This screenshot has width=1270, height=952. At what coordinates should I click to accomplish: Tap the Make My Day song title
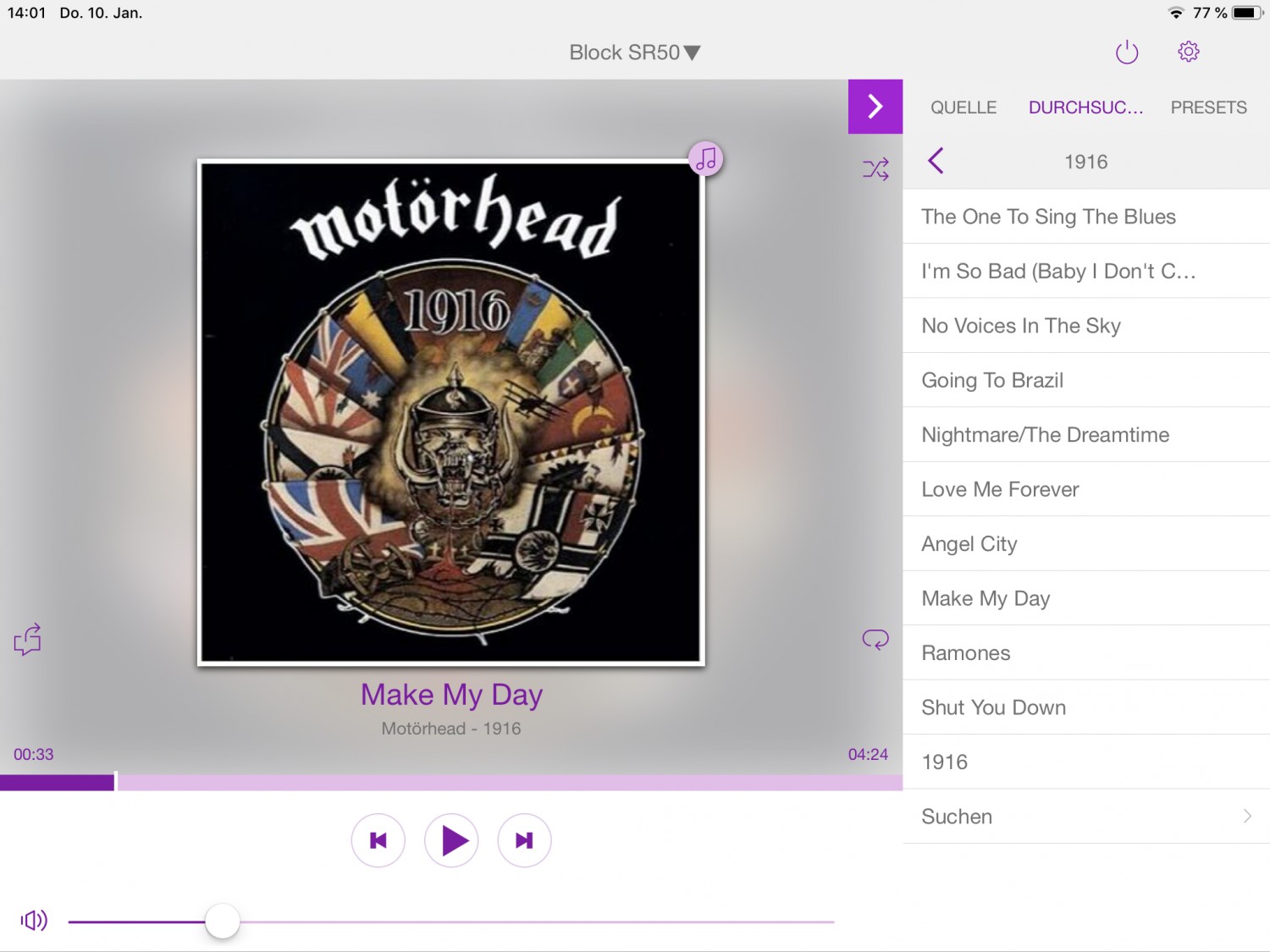pyautogui.click(x=451, y=695)
